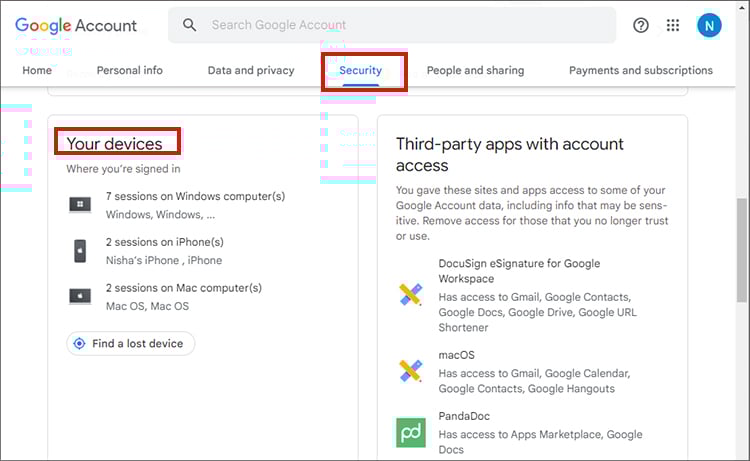
Task: Go to Data and privacy tab
Action: [x=251, y=71]
